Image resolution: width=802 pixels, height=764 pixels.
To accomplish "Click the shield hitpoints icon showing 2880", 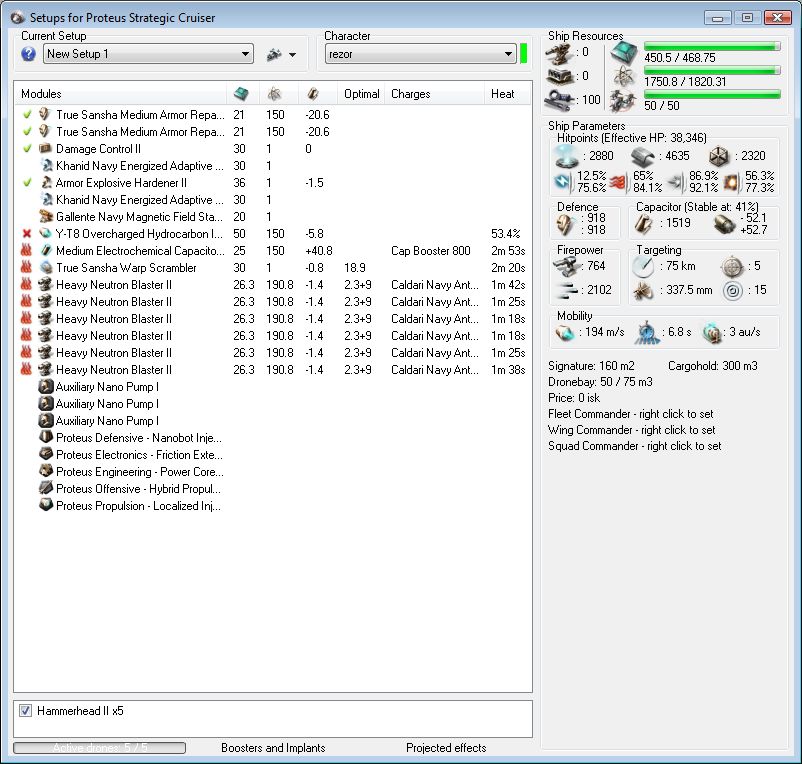I will 567,156.
